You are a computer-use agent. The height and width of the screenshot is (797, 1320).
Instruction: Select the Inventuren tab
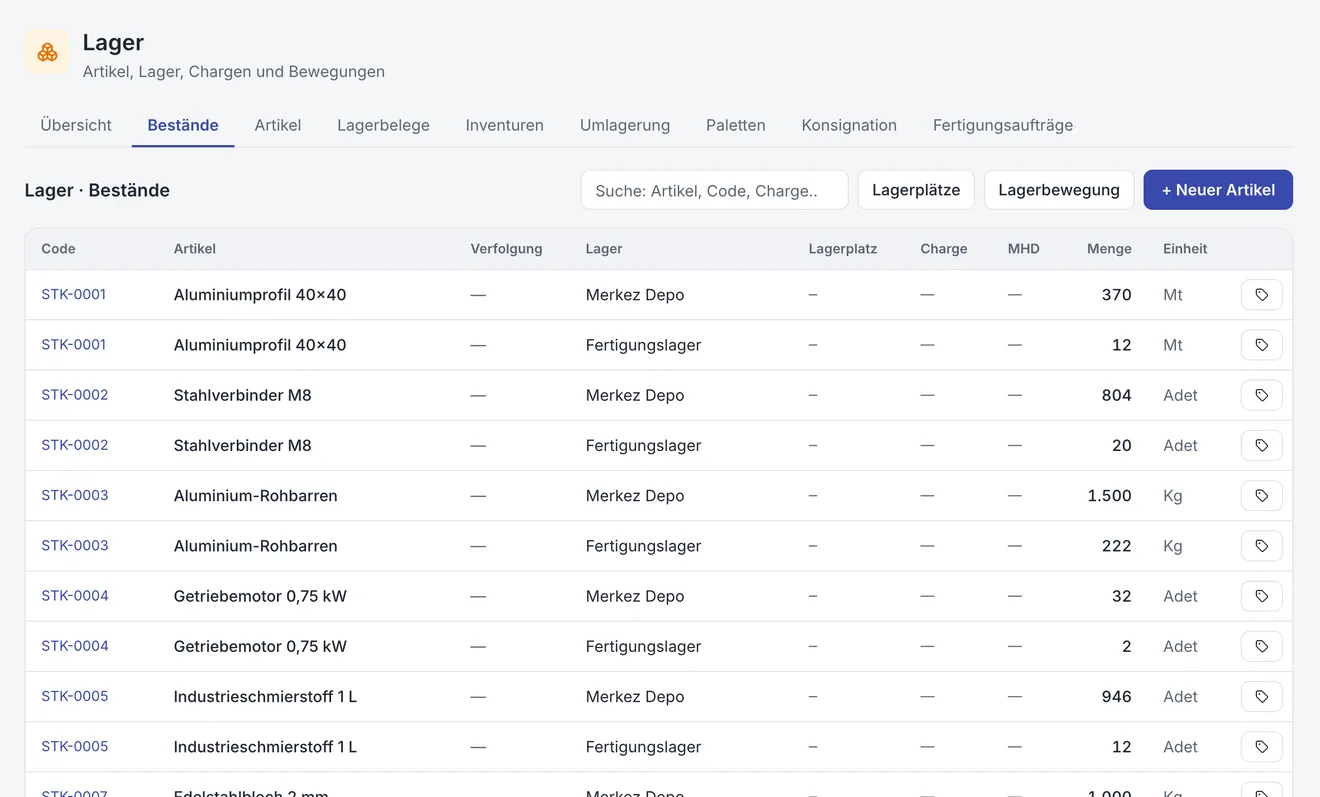click(x=504, y=125)
